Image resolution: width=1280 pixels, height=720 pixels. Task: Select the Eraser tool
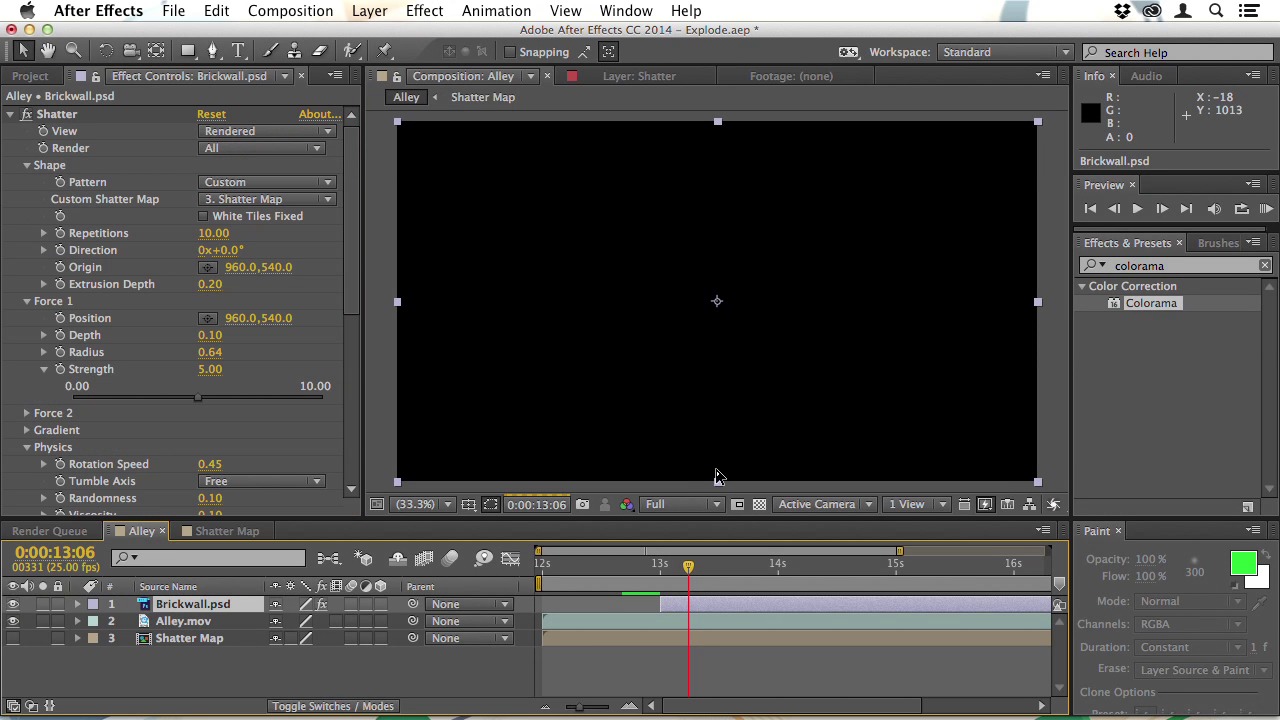click(319, 51)
